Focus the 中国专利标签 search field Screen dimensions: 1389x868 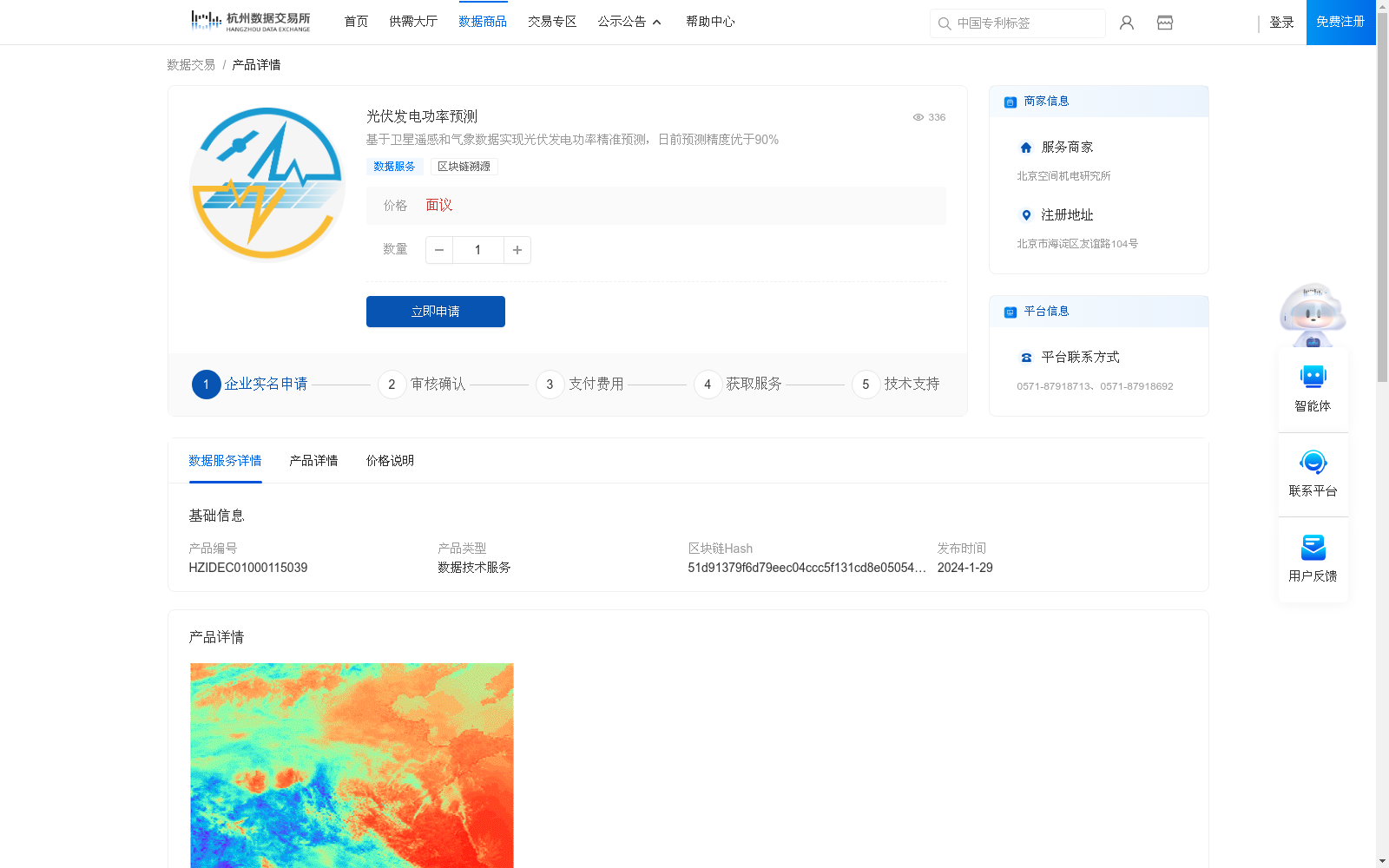1017,23
